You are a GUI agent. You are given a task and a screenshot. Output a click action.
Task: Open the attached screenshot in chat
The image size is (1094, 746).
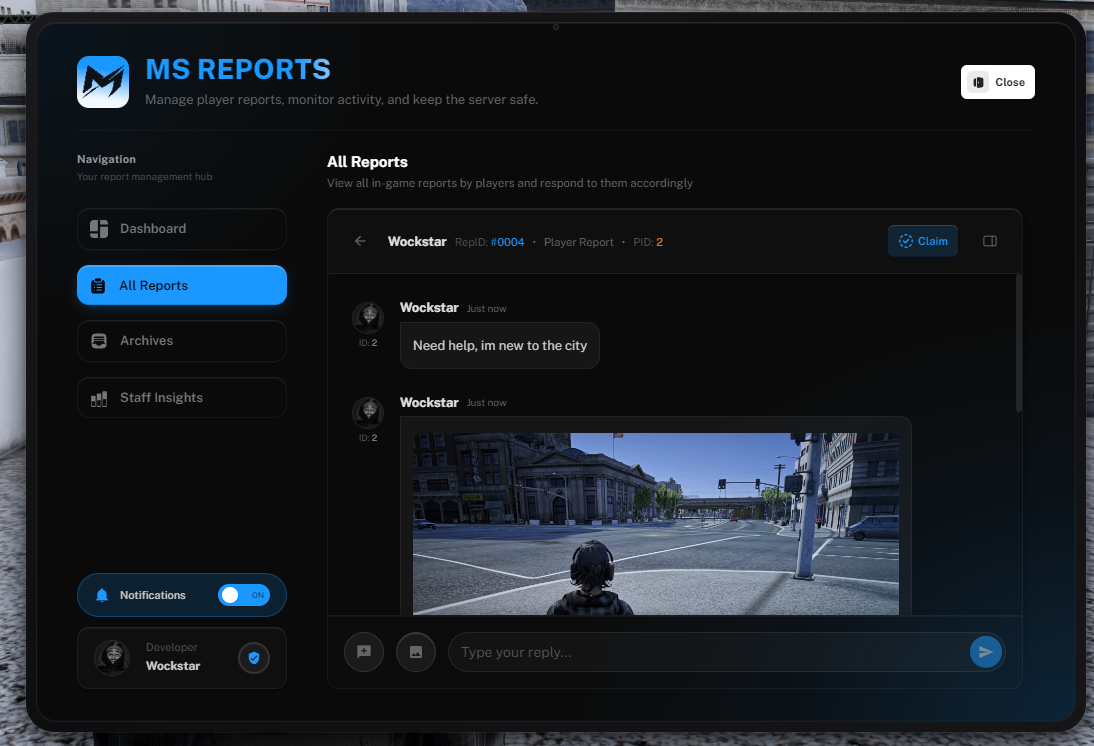pos(656,523)
